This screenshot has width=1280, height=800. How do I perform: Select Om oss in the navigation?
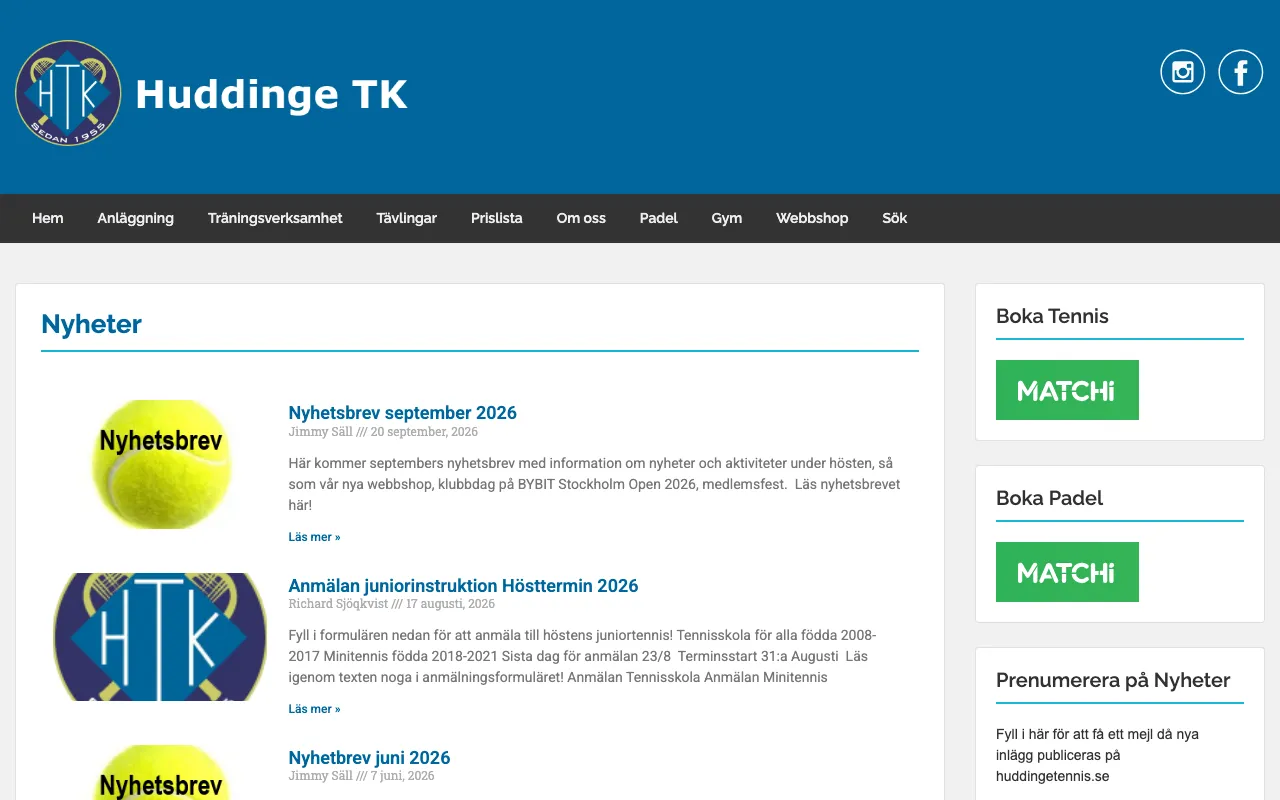(x=581, y=218)
